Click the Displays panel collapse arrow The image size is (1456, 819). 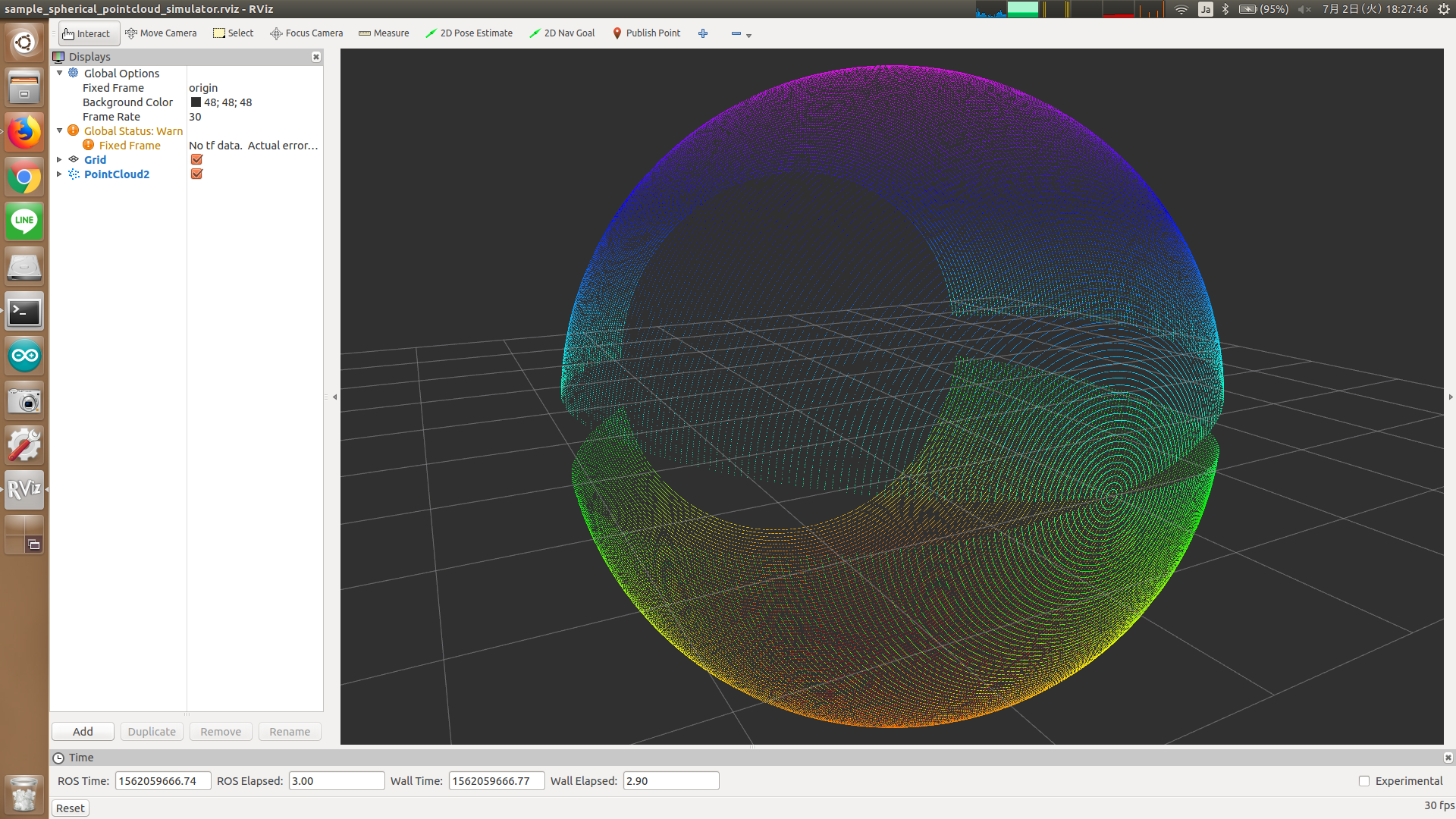tap(334, 397)
